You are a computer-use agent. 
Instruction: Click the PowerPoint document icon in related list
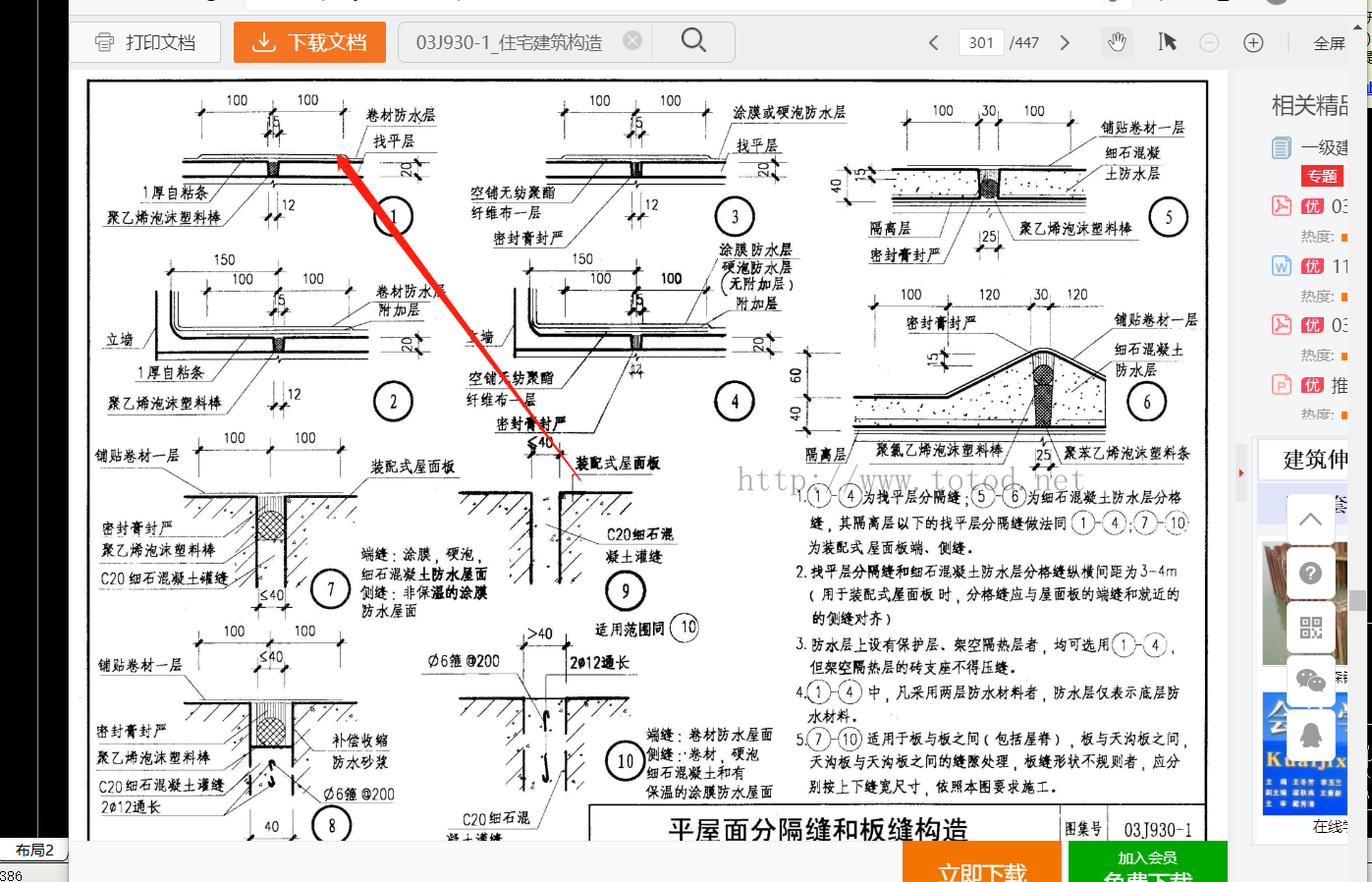coord(1282,384)
